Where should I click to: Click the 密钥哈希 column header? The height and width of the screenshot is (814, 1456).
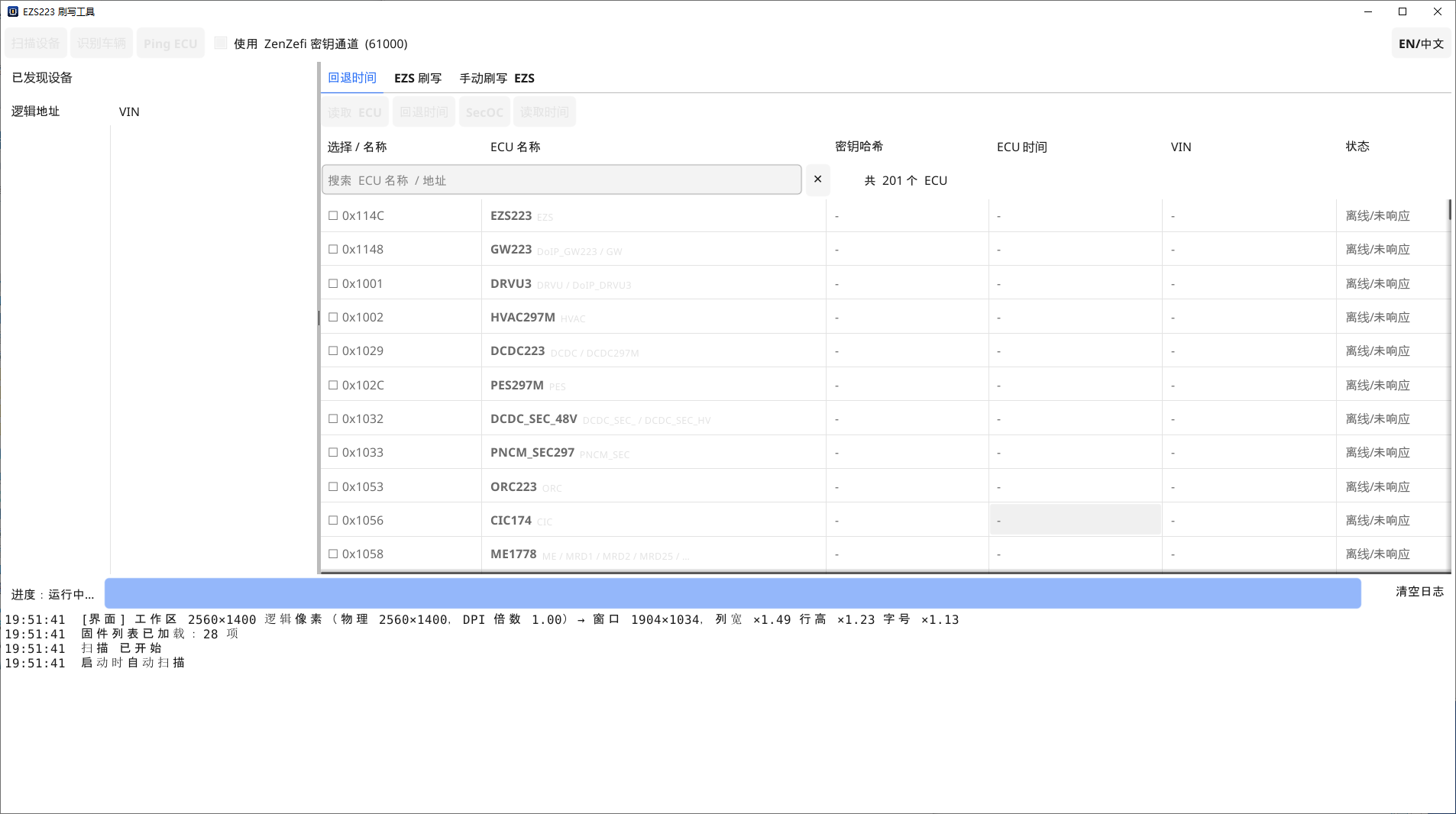(x=859, y=146)
